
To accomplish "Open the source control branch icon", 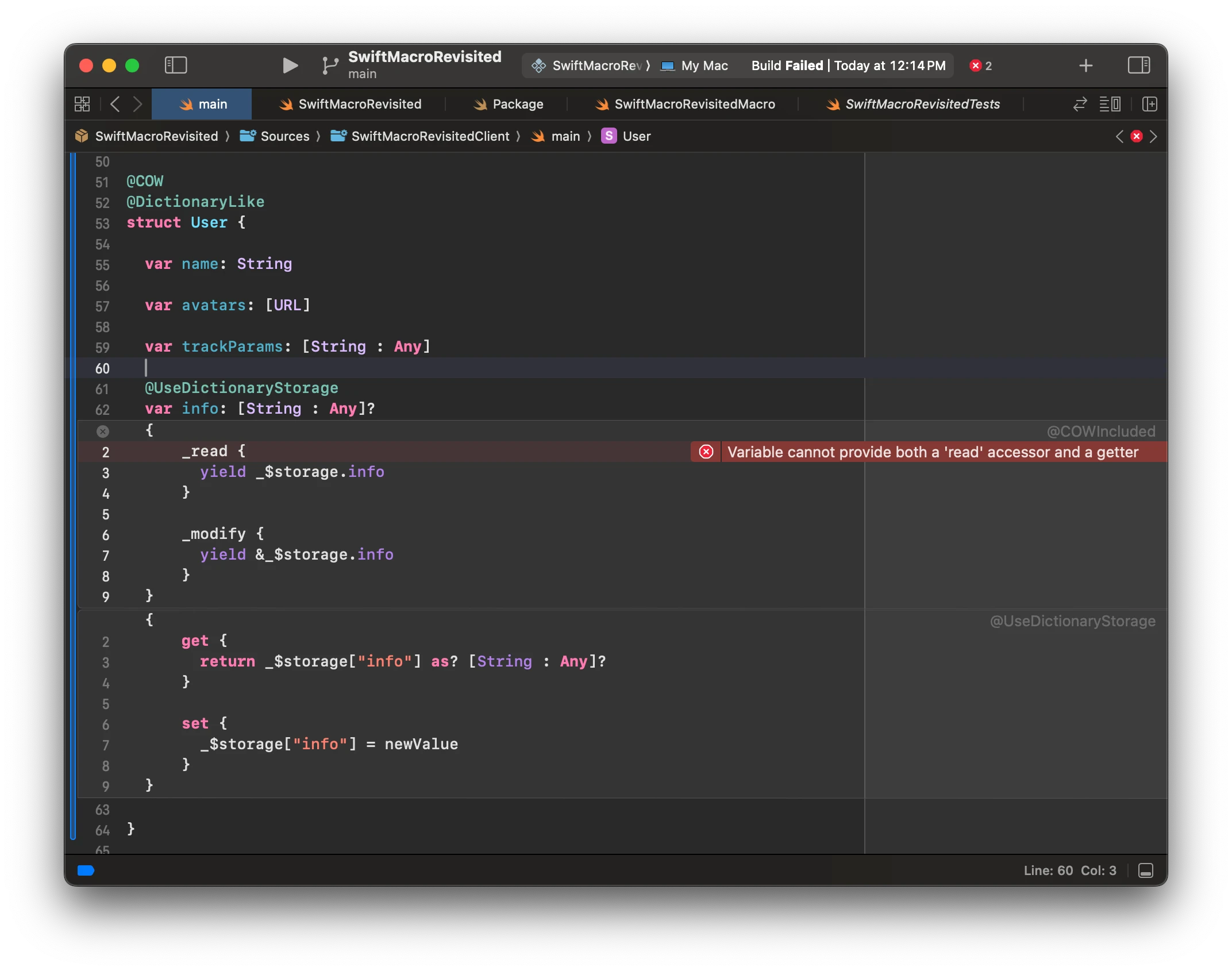I will pos(330,65).
